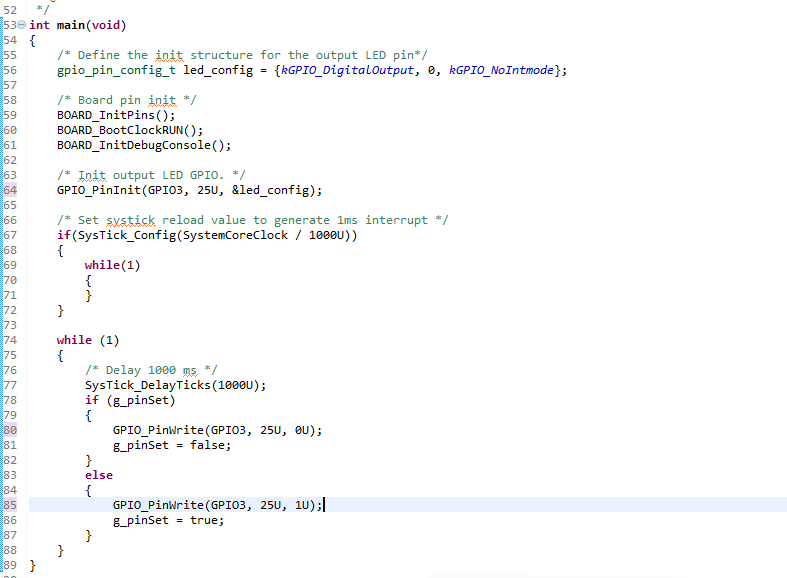This screenshot has height=578, width=787.
Task: Click the 'Delay 1000 ms' comment
Action: point(151,370)
